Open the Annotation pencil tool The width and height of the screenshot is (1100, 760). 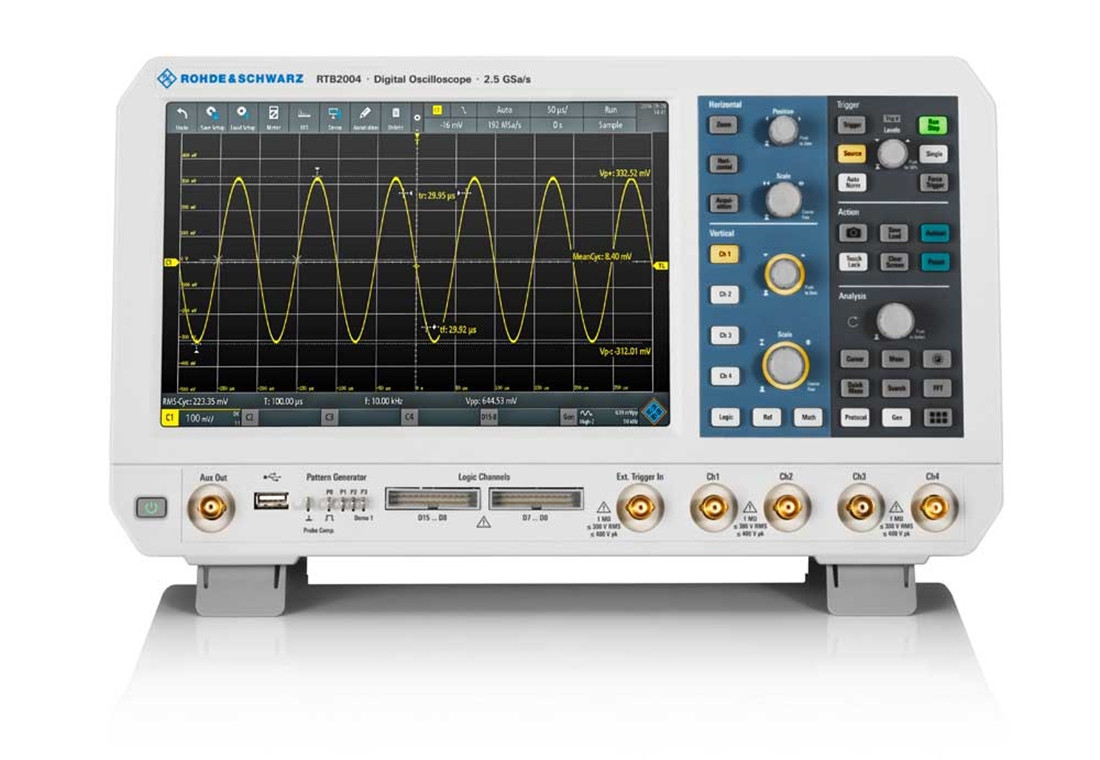coord(366,117)
